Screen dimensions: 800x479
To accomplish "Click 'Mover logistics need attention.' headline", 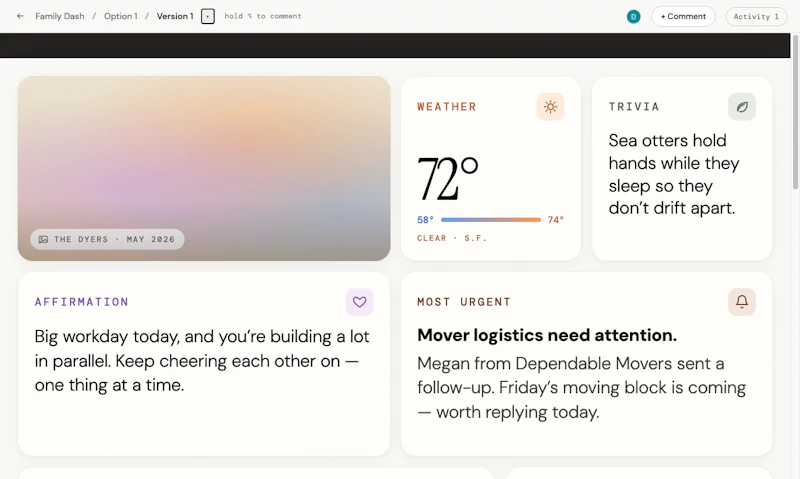I will 547,335.
